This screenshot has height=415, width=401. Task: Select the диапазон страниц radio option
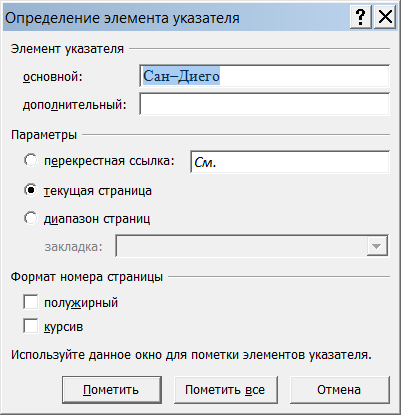click(31, 219)
